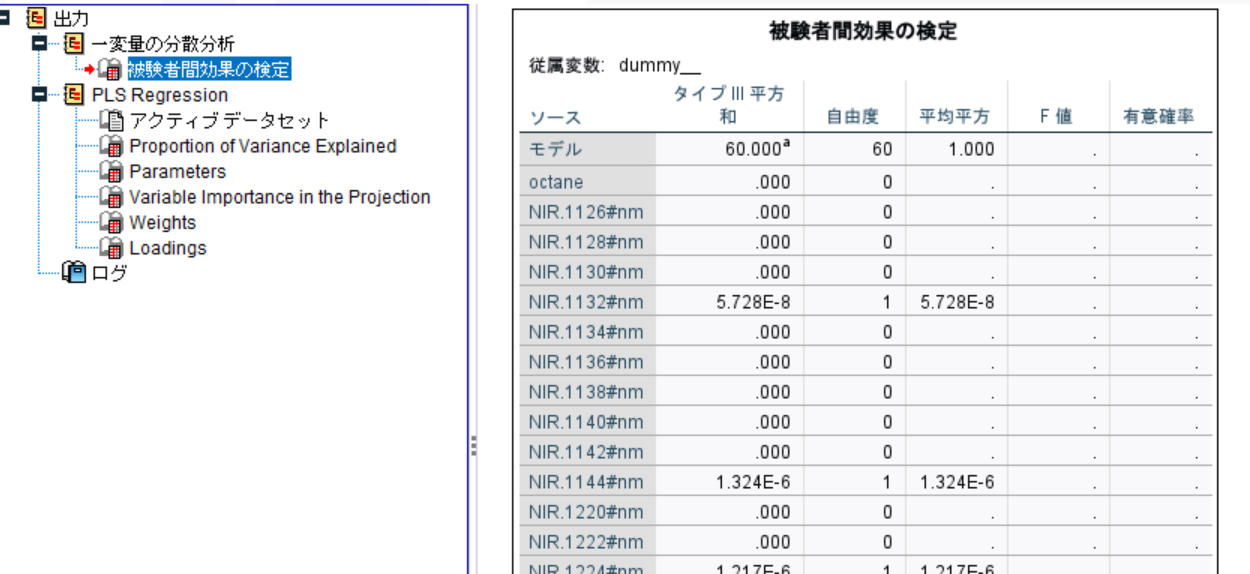
Task: Jump to Variable Importance in the Projection
Action: (x=280, y=197)
